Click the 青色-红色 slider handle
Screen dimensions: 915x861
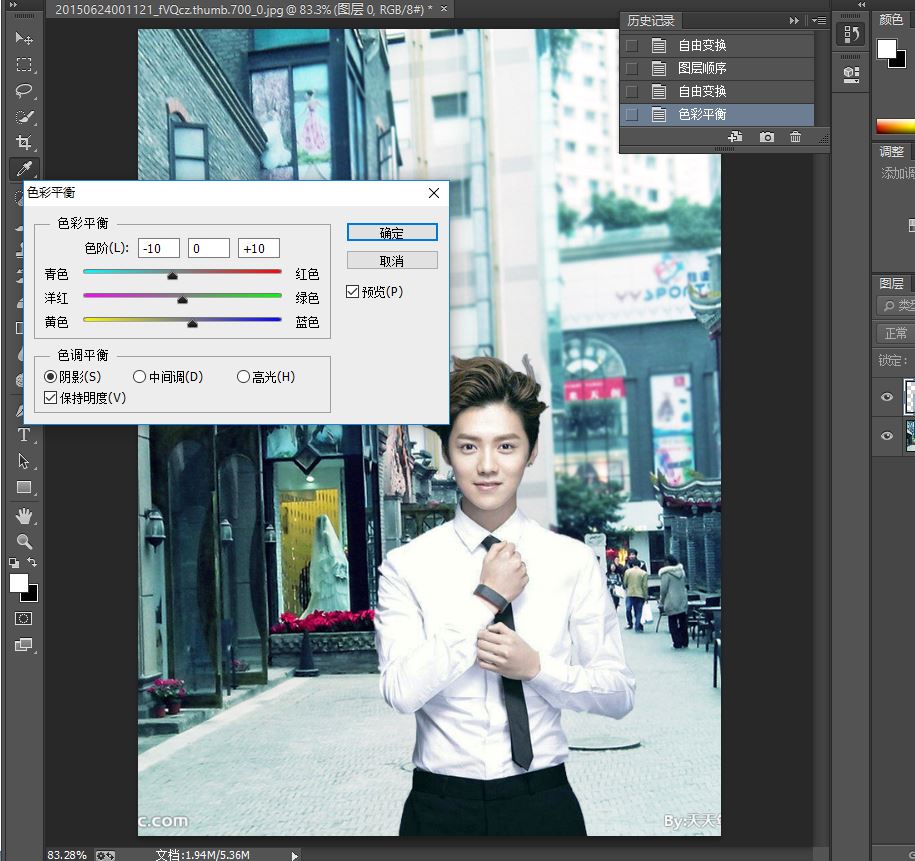pos(172,276)
